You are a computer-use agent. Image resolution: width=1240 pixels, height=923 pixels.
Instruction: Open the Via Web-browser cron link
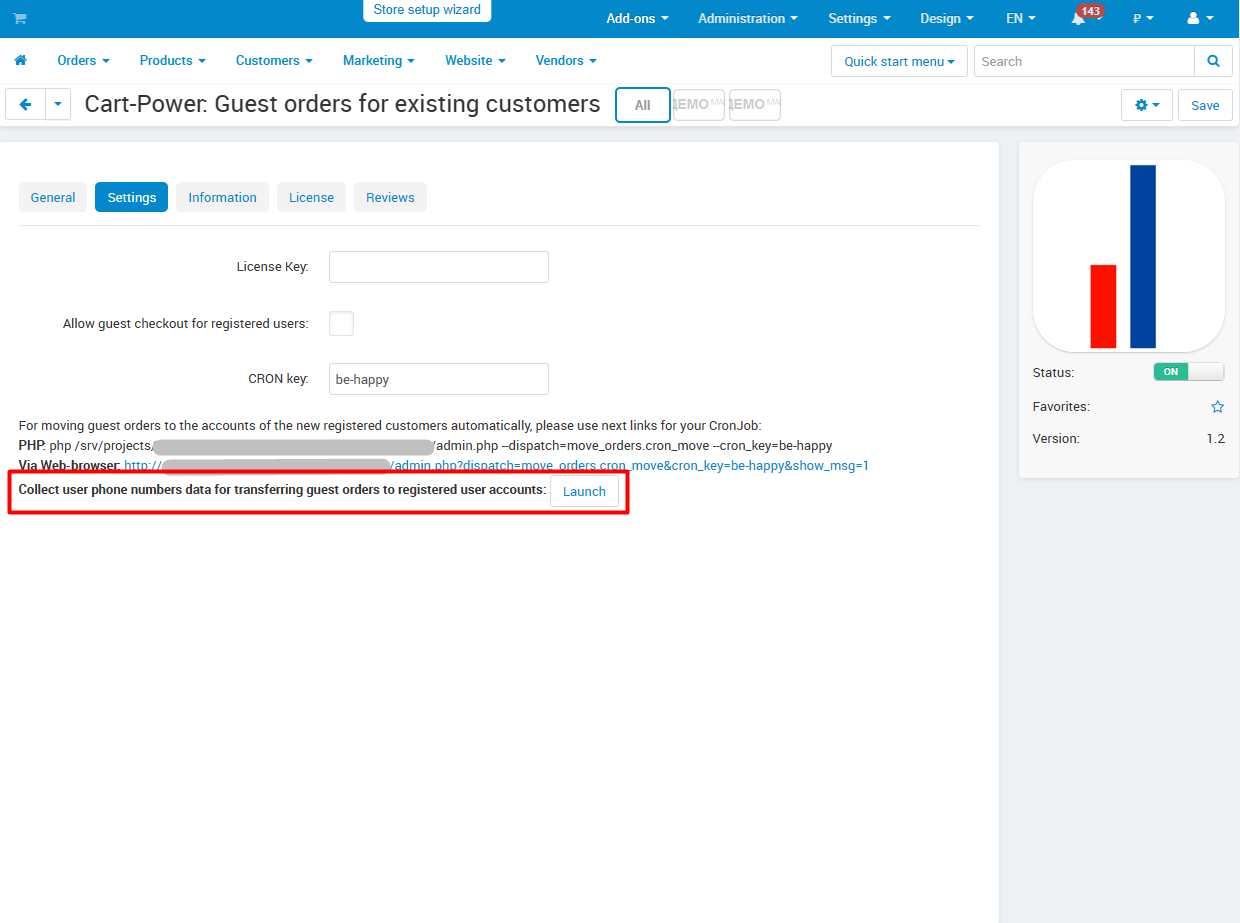point(497,465)
